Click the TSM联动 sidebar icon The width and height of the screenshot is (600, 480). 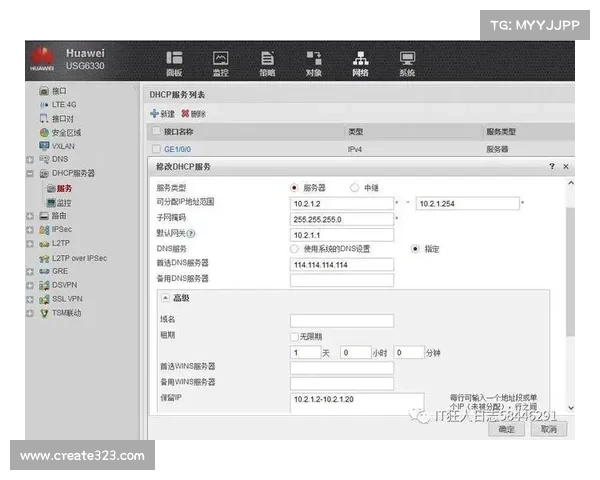[44, 313]
